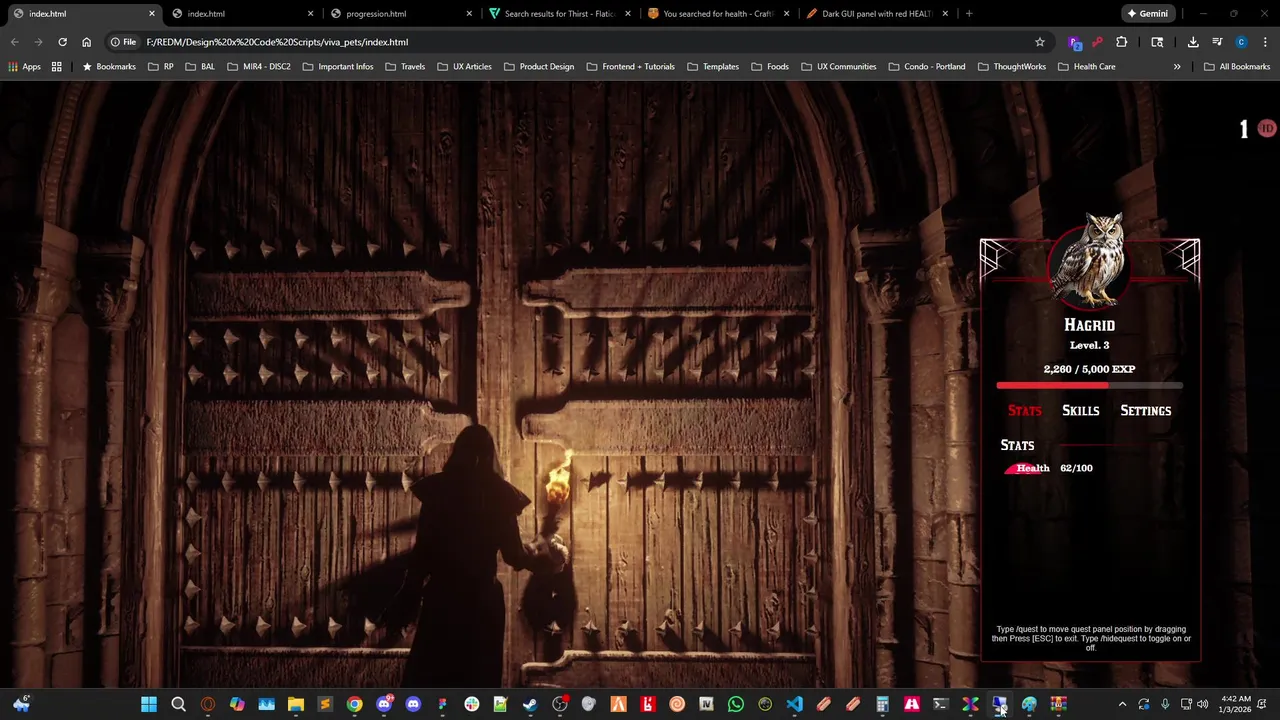The width and height of the screenshot is (1280, 720).
Task: Open the Health Care bookmark folder
Action: click(x=1087, y=67)
